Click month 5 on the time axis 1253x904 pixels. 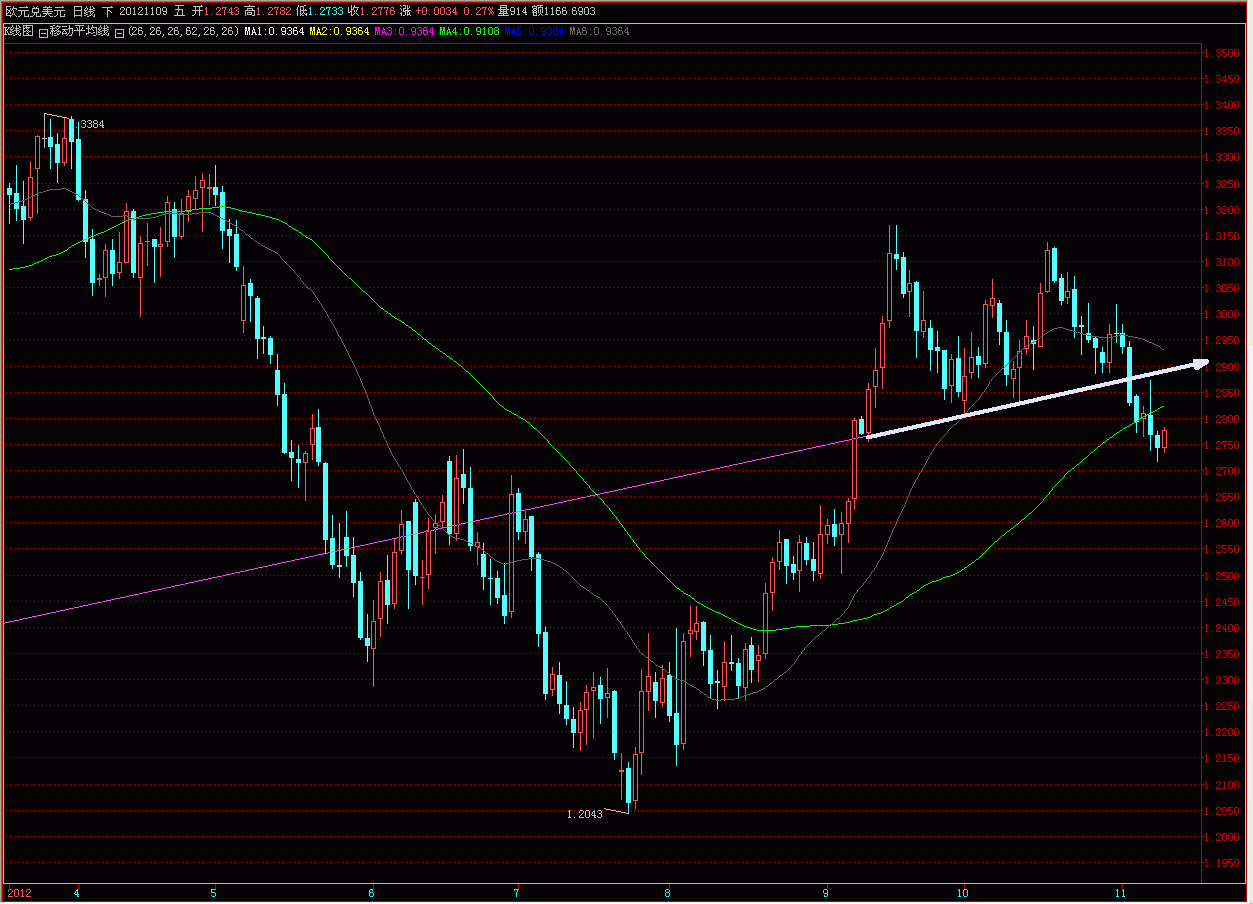tap(213, 892)
